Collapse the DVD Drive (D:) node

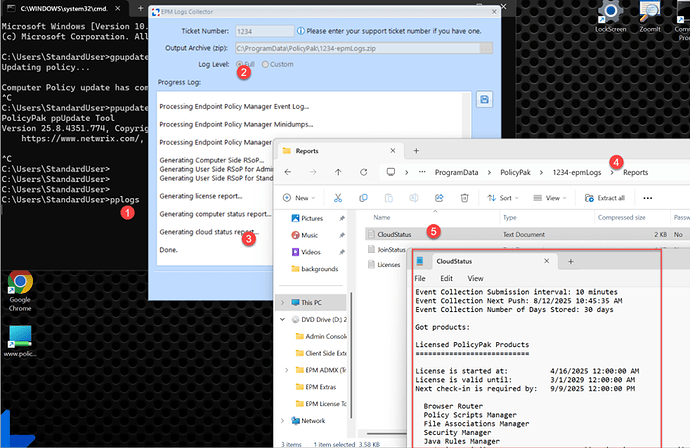pos(283,319)
